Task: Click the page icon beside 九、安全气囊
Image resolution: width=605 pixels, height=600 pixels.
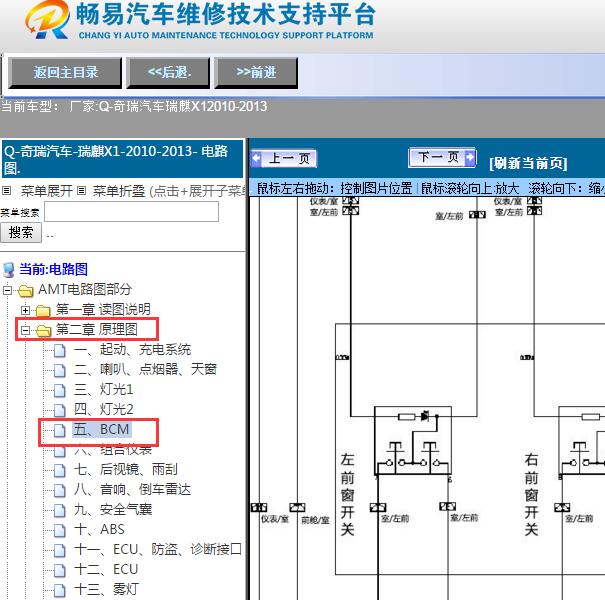Action: pyautogui.click(x=59, y=511)
